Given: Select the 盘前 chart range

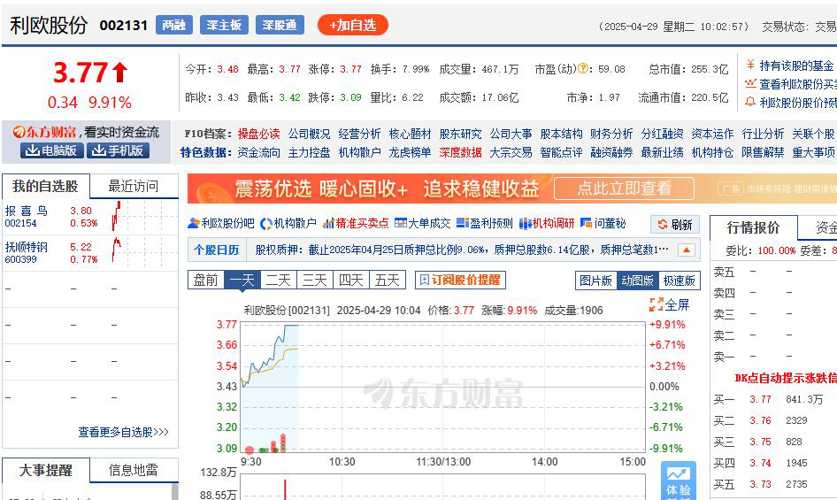Looking at the screenshot, I should tap(206, 280).
